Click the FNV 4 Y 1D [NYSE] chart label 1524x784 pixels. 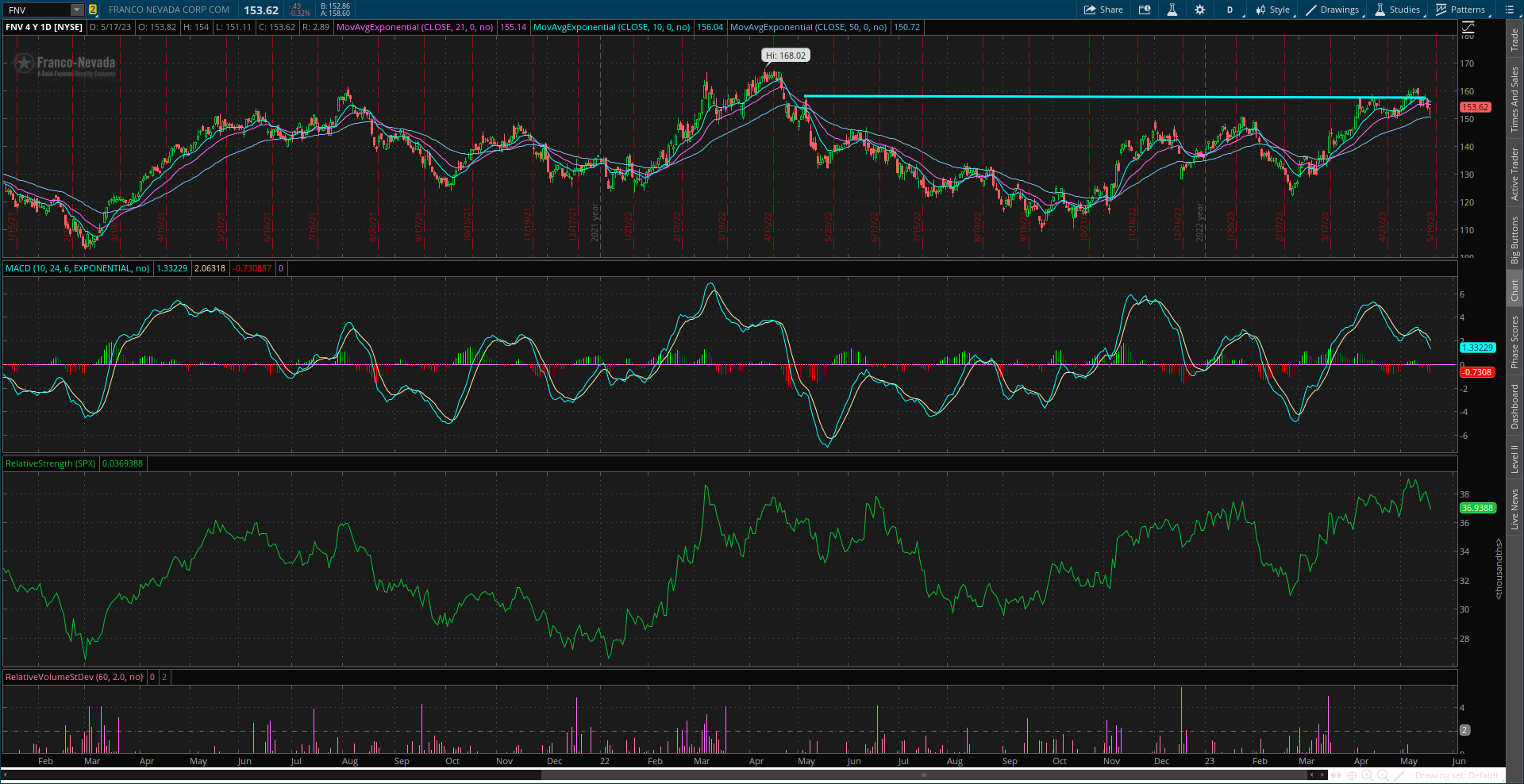(44, 27)
